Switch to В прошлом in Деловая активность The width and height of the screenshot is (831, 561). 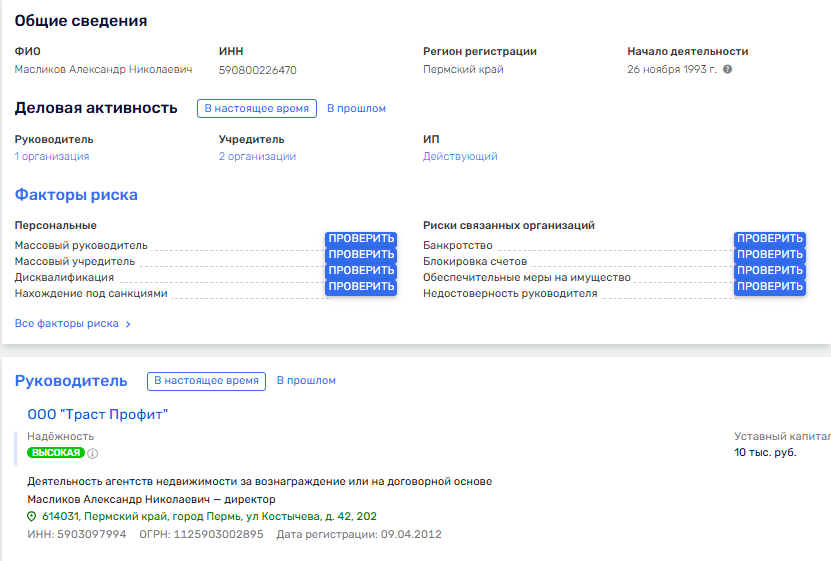pos(356,108)
